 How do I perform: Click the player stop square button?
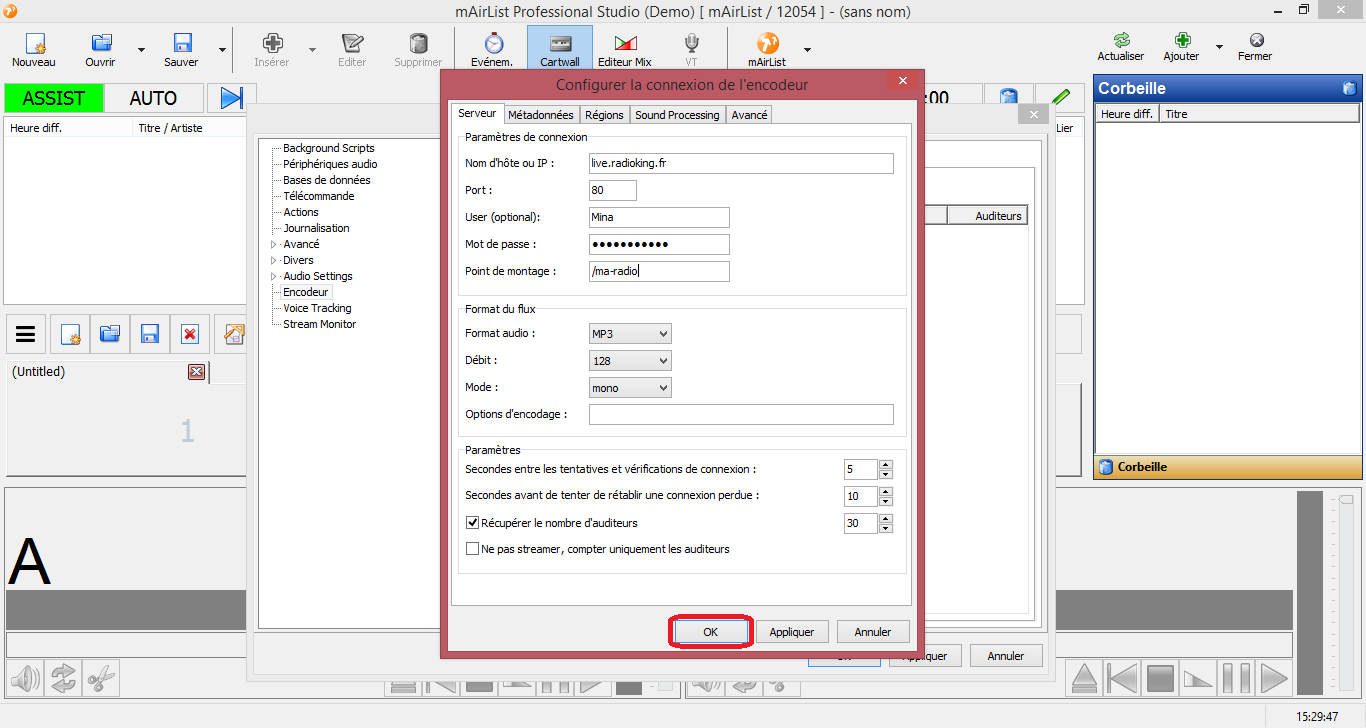coord(1160,679)
